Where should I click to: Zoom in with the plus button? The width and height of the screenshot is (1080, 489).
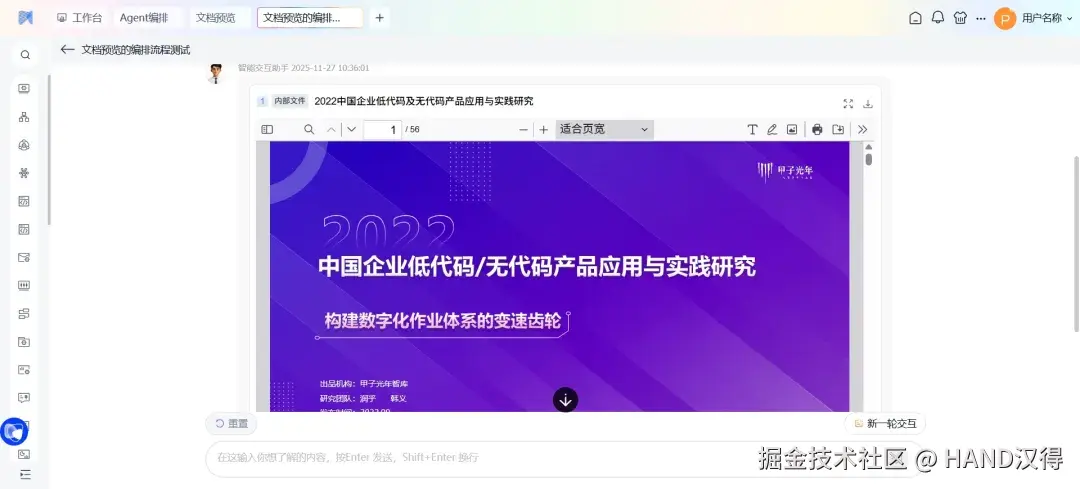543,129
